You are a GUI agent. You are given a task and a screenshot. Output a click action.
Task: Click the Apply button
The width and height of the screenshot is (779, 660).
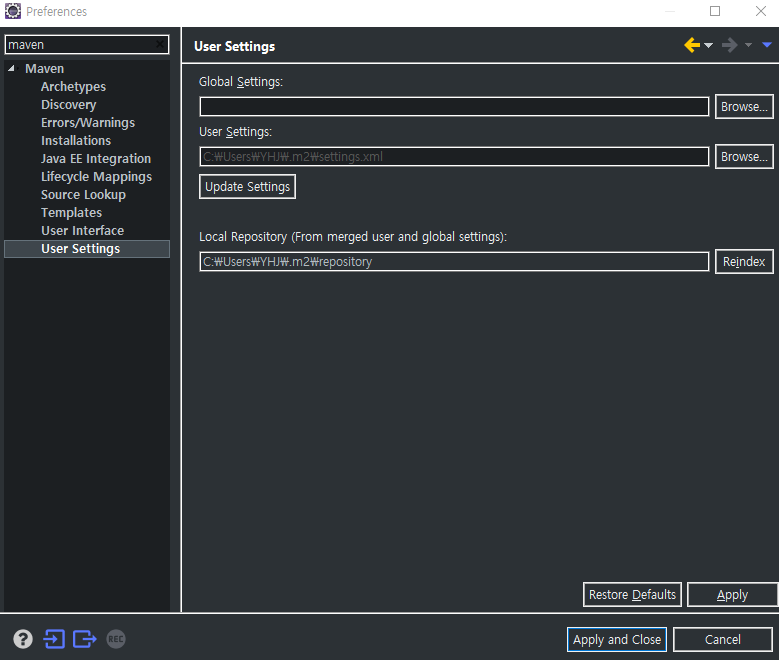[x=732, y=594]
